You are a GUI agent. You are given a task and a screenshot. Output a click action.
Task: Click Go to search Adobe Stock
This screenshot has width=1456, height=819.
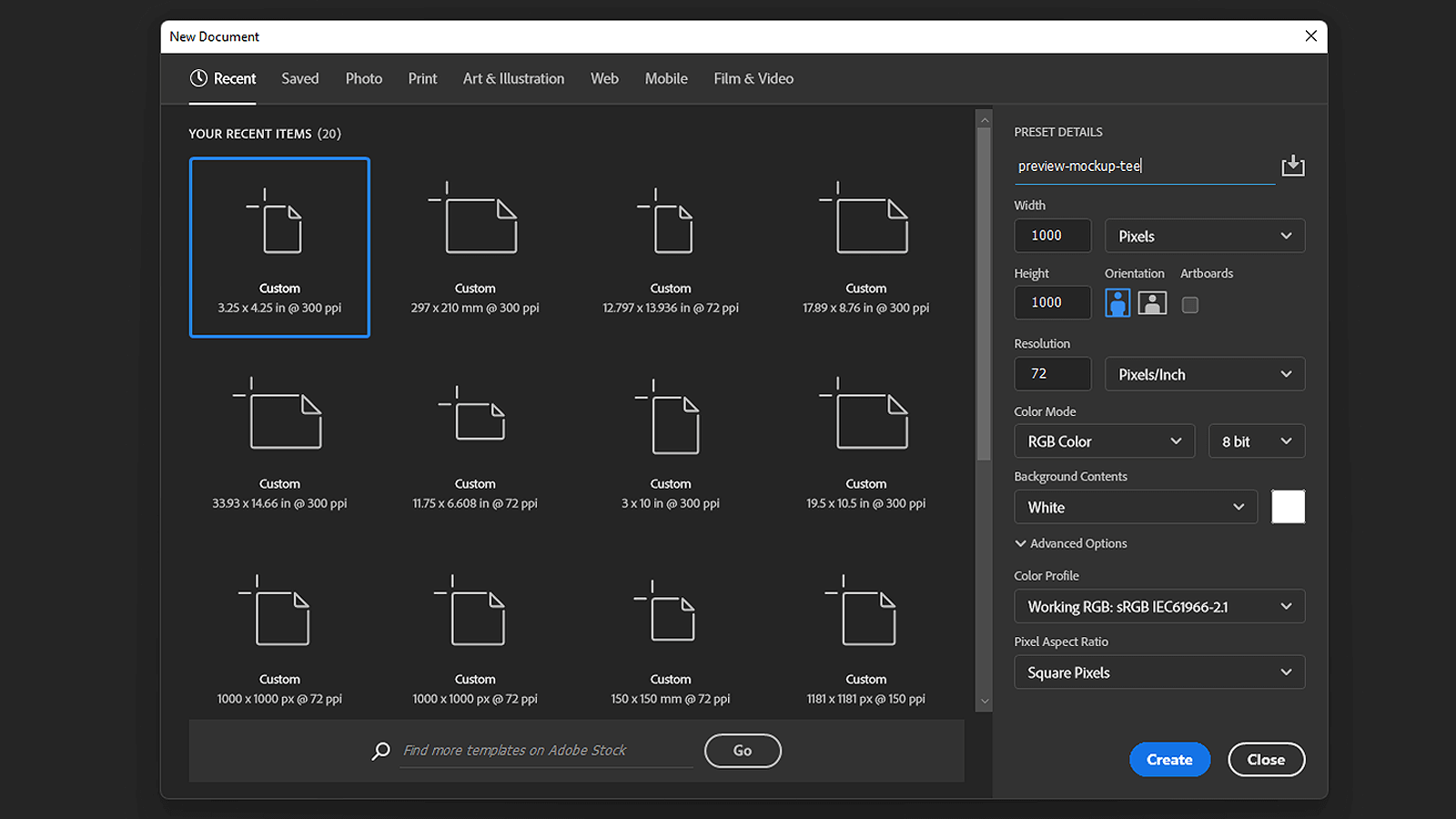(743, 751)
